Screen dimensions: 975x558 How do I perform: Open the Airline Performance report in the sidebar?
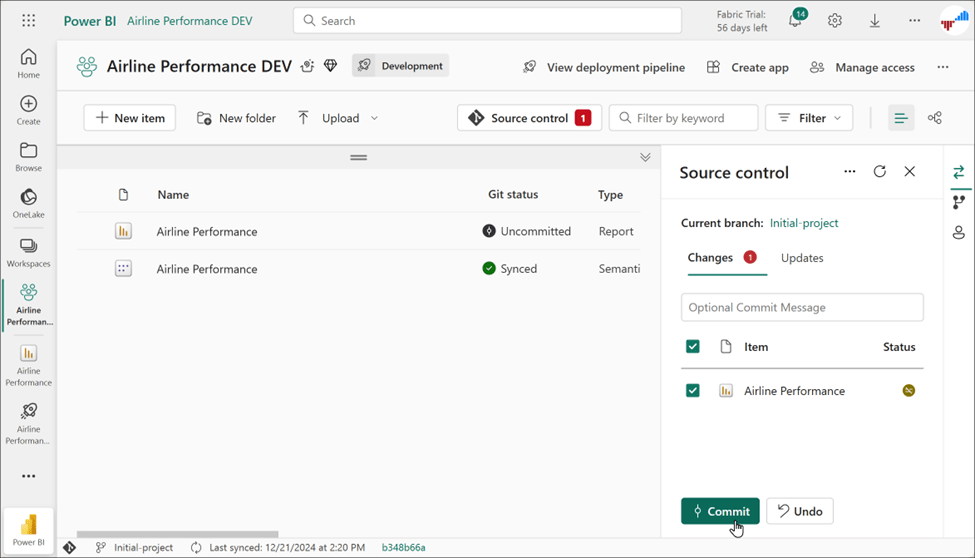(x=29, y=365)
